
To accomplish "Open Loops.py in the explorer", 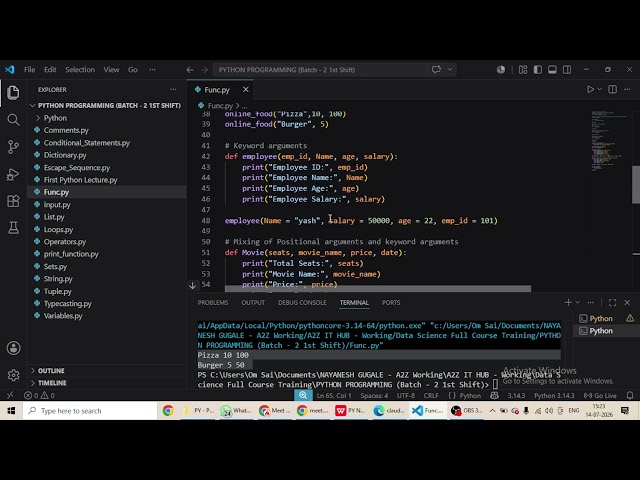I will pos(58,229).
